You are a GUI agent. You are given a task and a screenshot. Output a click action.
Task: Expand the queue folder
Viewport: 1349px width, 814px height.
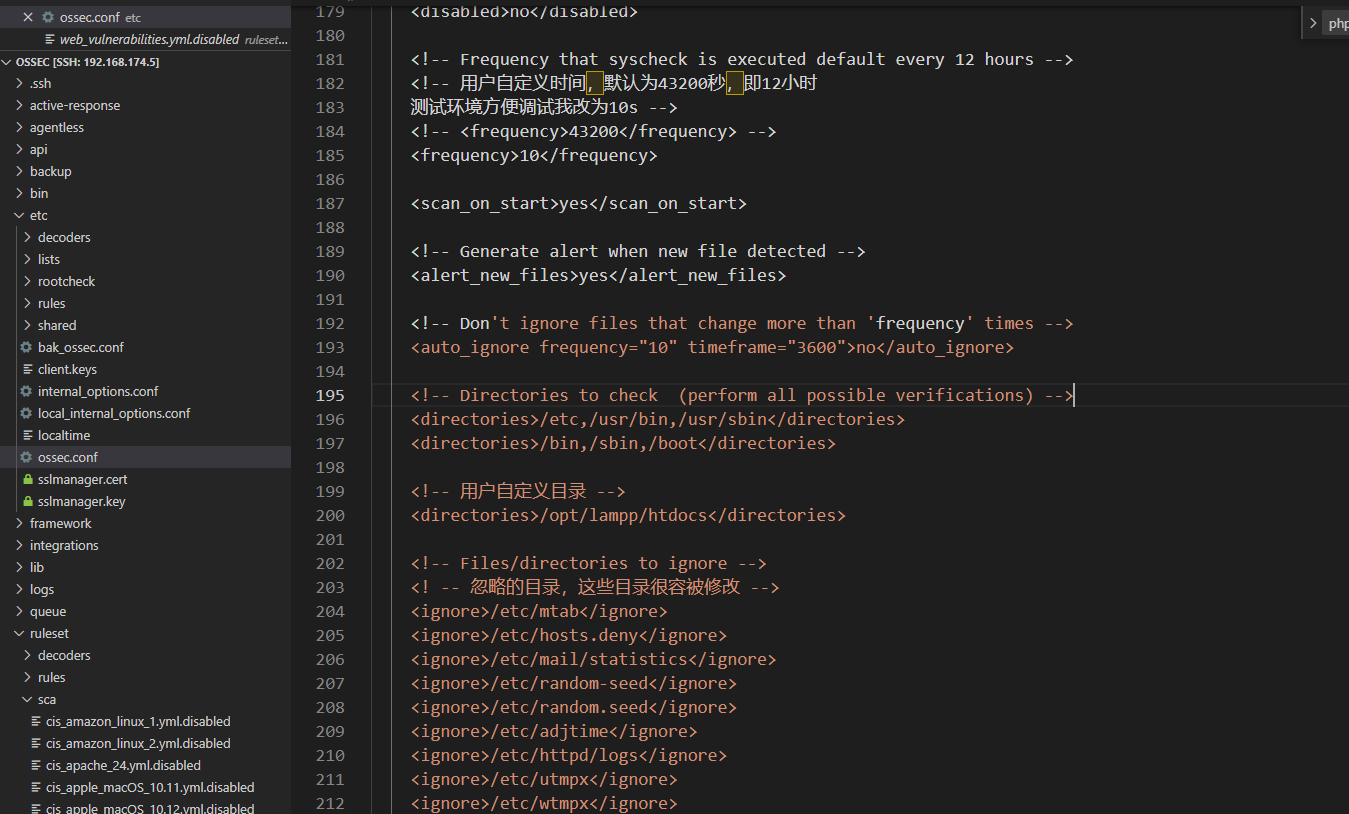(20, 611)
